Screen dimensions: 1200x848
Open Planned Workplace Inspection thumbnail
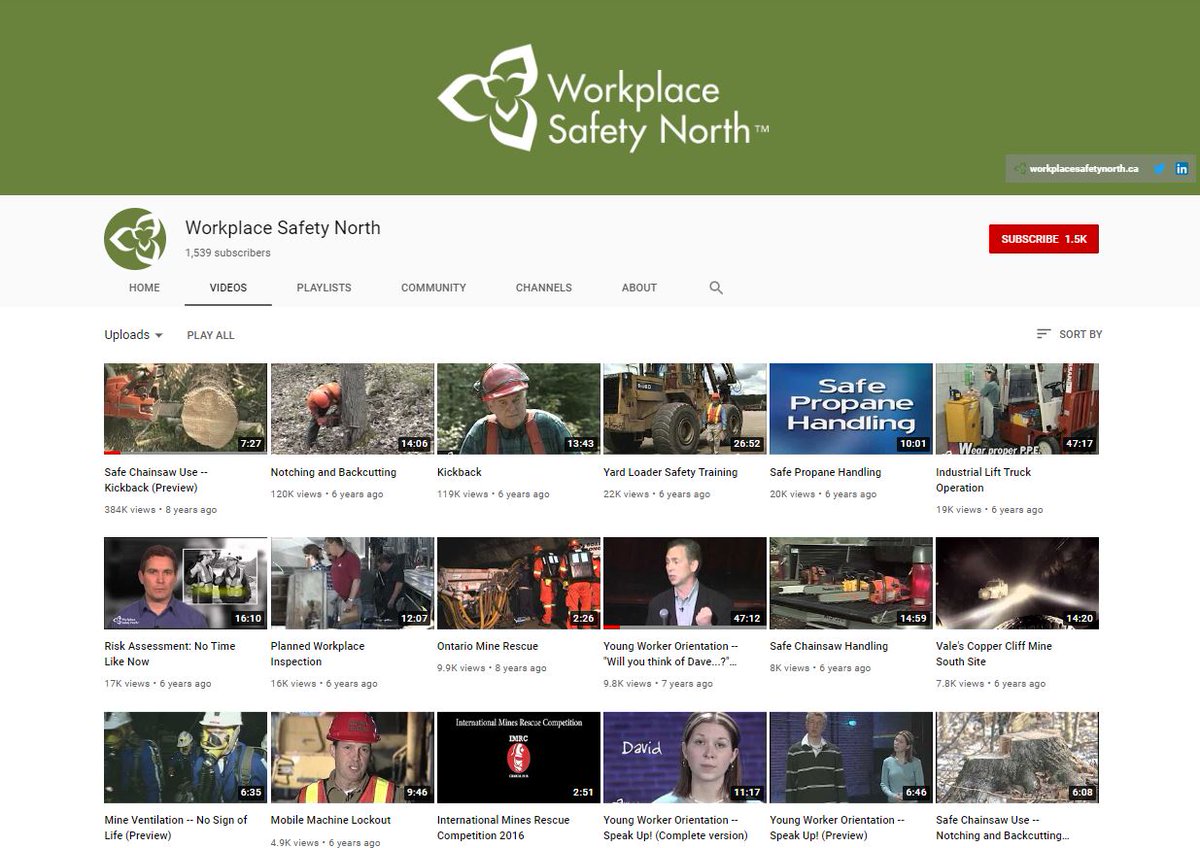(x=352, y=583)
